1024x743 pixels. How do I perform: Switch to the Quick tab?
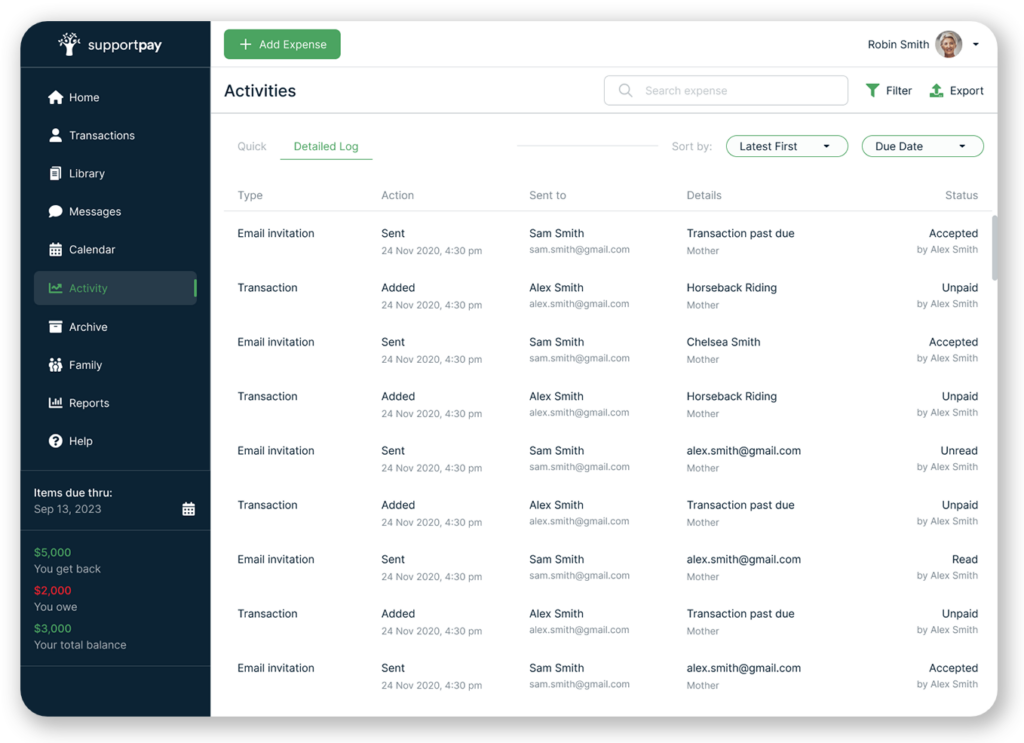pyautogui.click(x=251, y=146)
